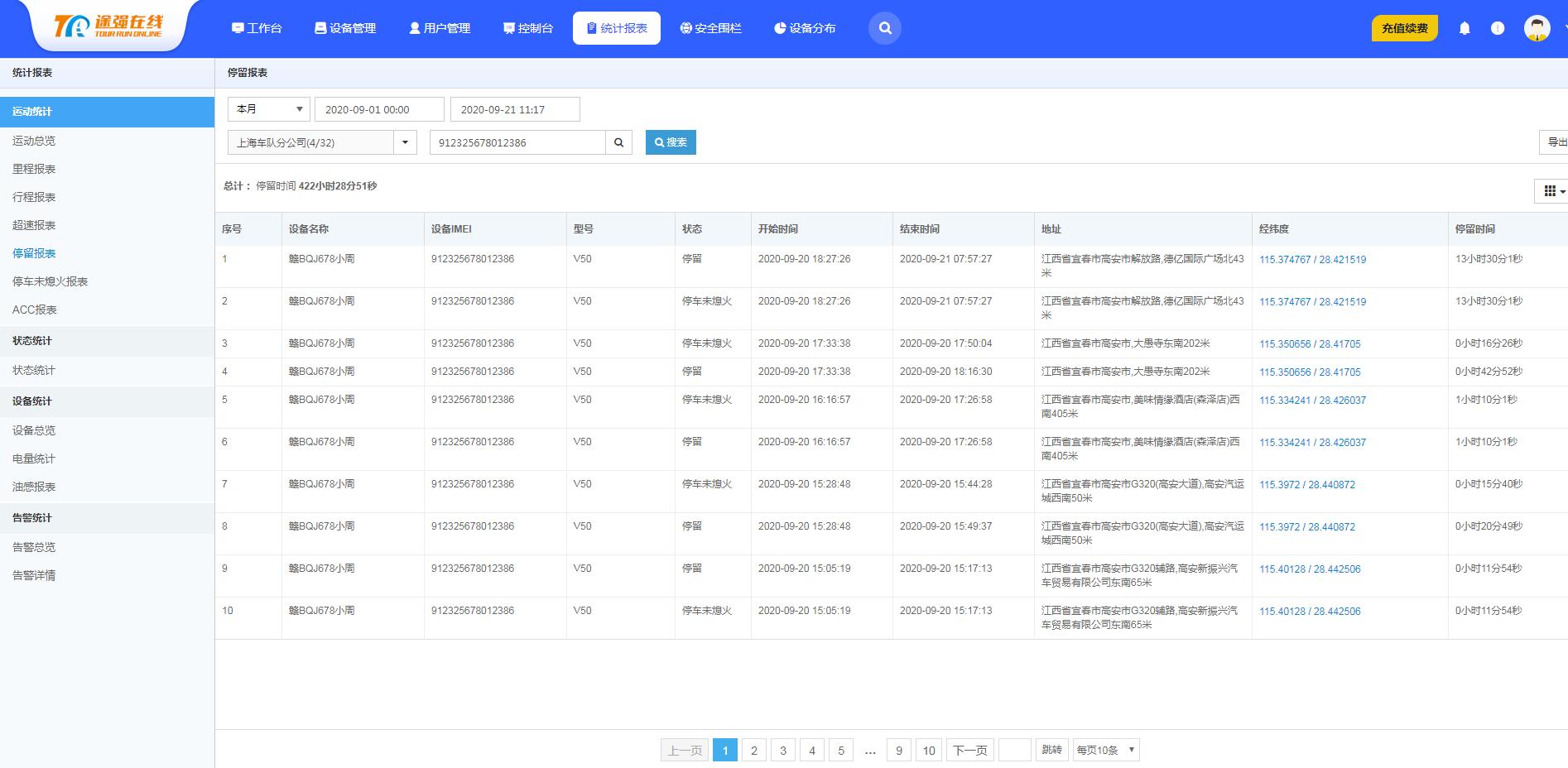Go to page 5
Screen dimensions: 1568x768
click(x=840, y=751)
